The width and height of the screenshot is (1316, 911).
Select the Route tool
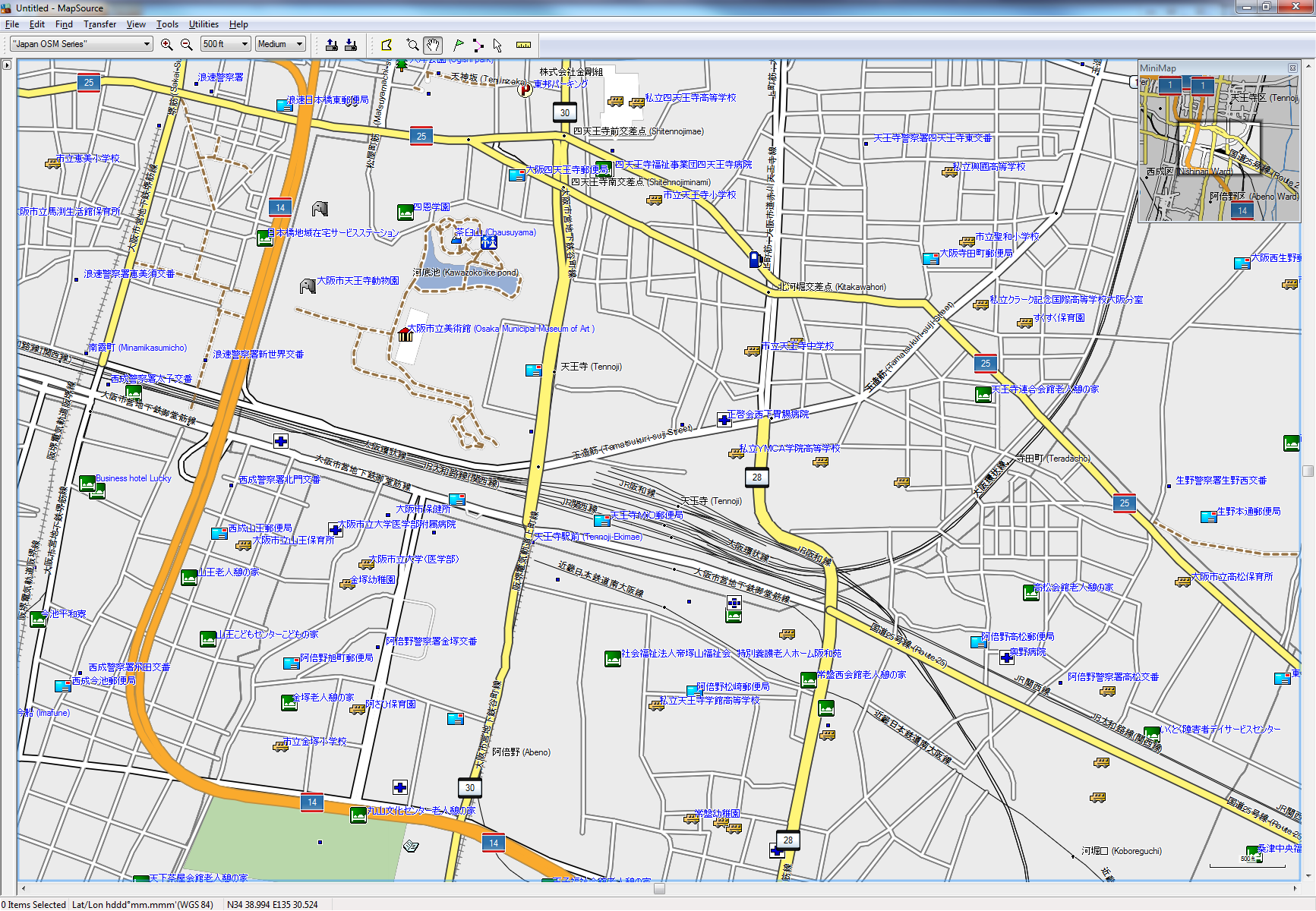478,45
